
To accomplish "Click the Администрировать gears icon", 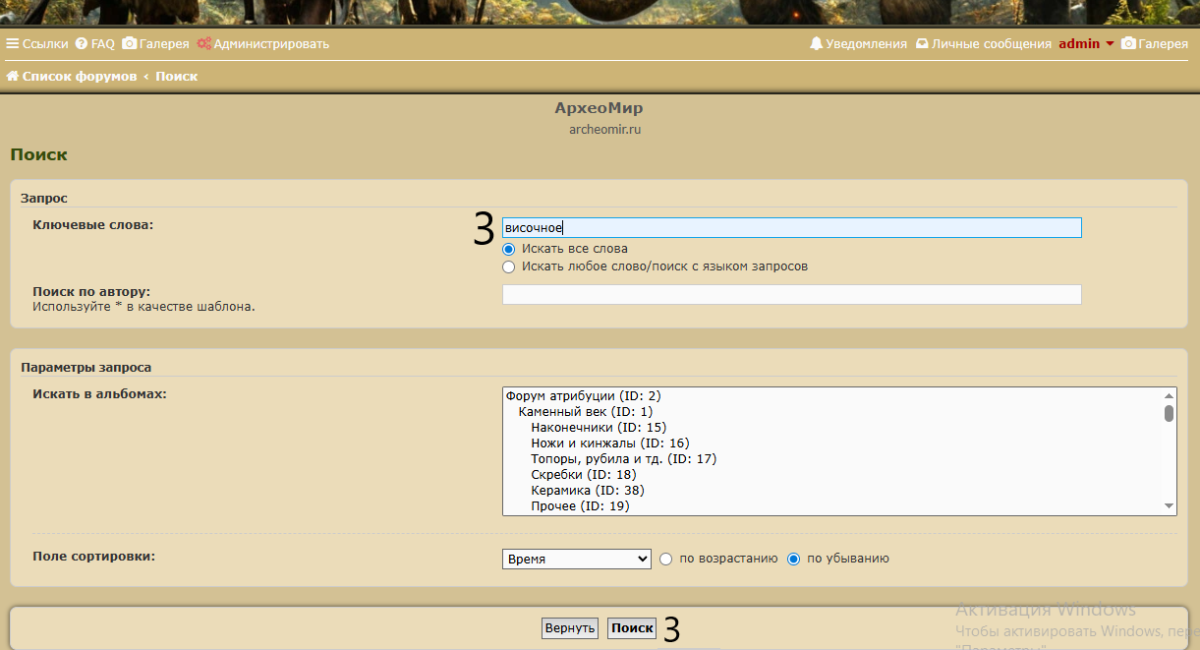I will [204, 44].
